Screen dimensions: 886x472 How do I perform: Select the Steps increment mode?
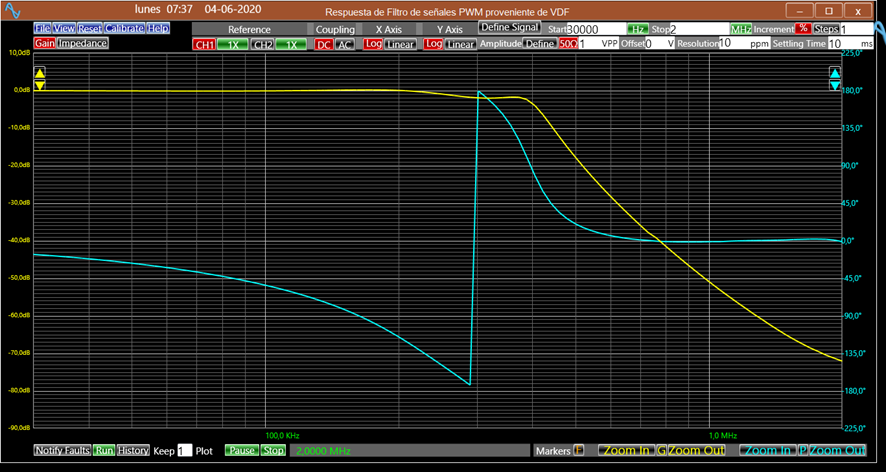pyautogui.click(x=826, y=29)
